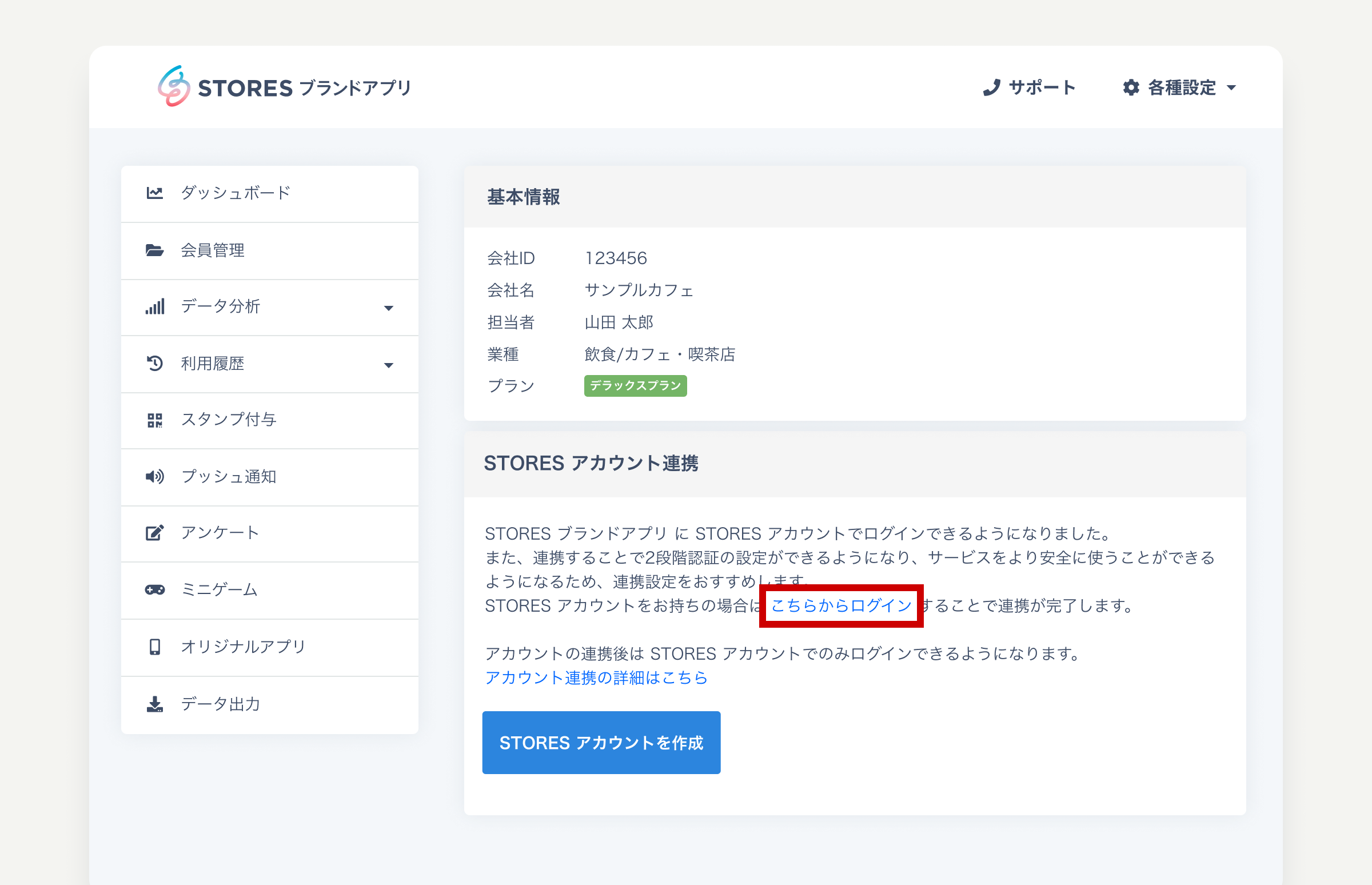
Task: Click the member management folder icon
Action: (x=154, y=250)
